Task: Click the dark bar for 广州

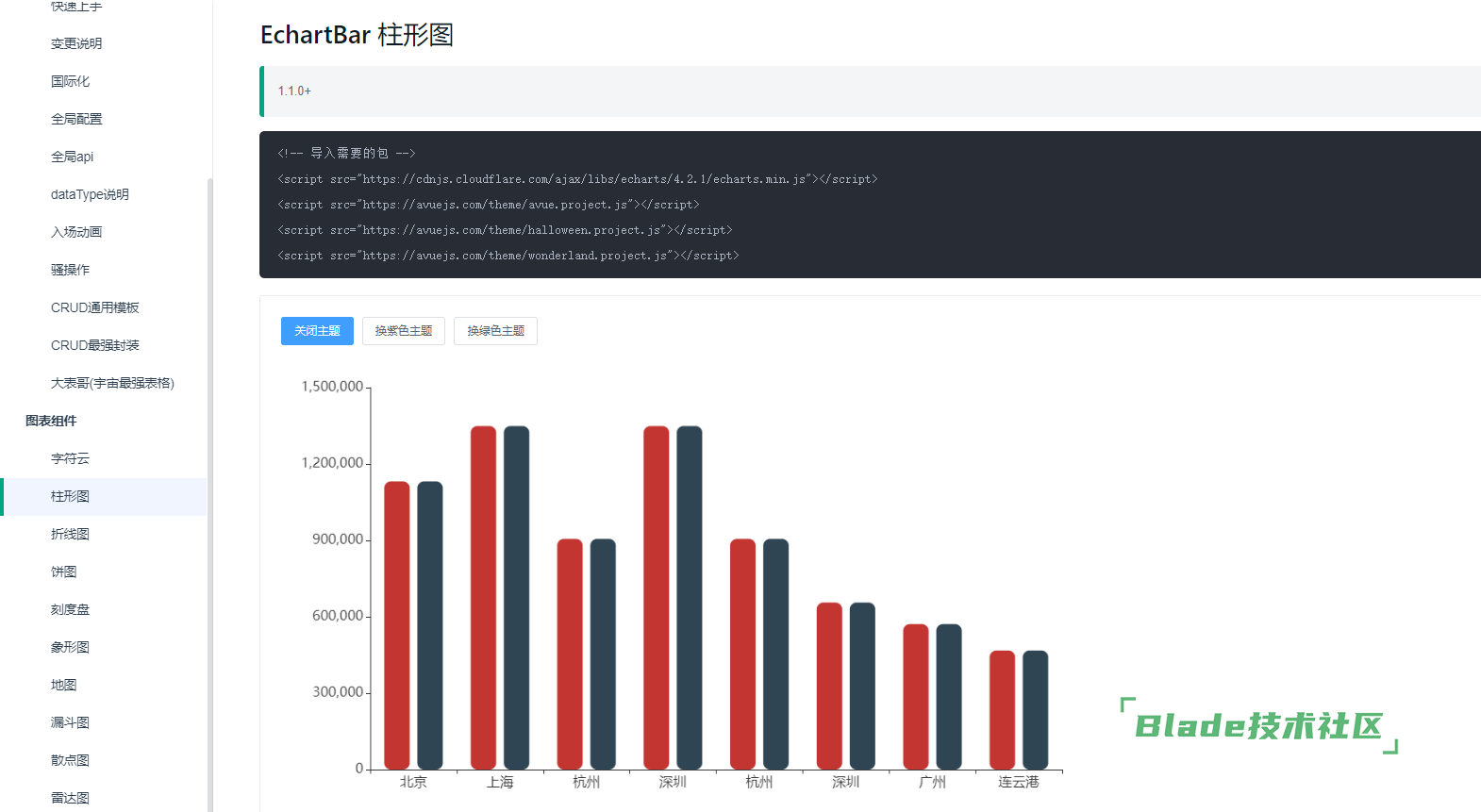Action: tap(949, 697)
